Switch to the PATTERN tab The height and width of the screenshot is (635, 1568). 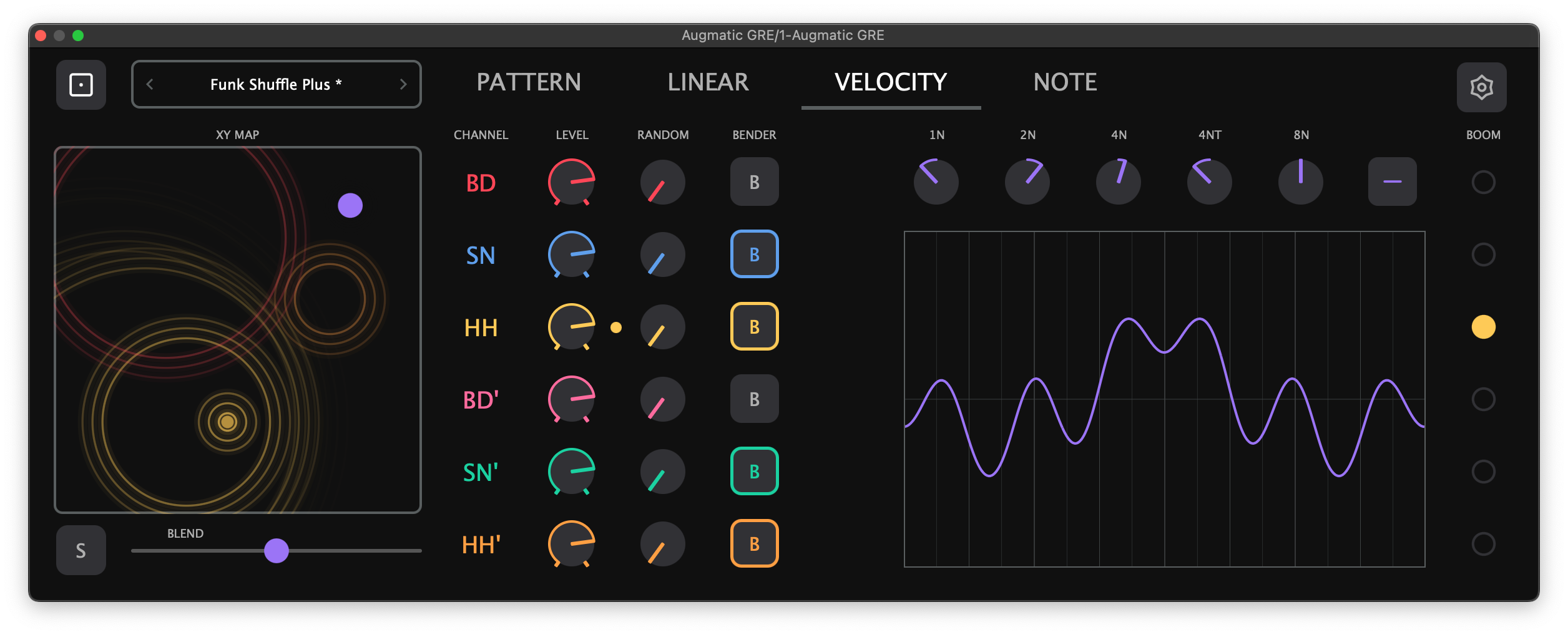click(529, 82)
